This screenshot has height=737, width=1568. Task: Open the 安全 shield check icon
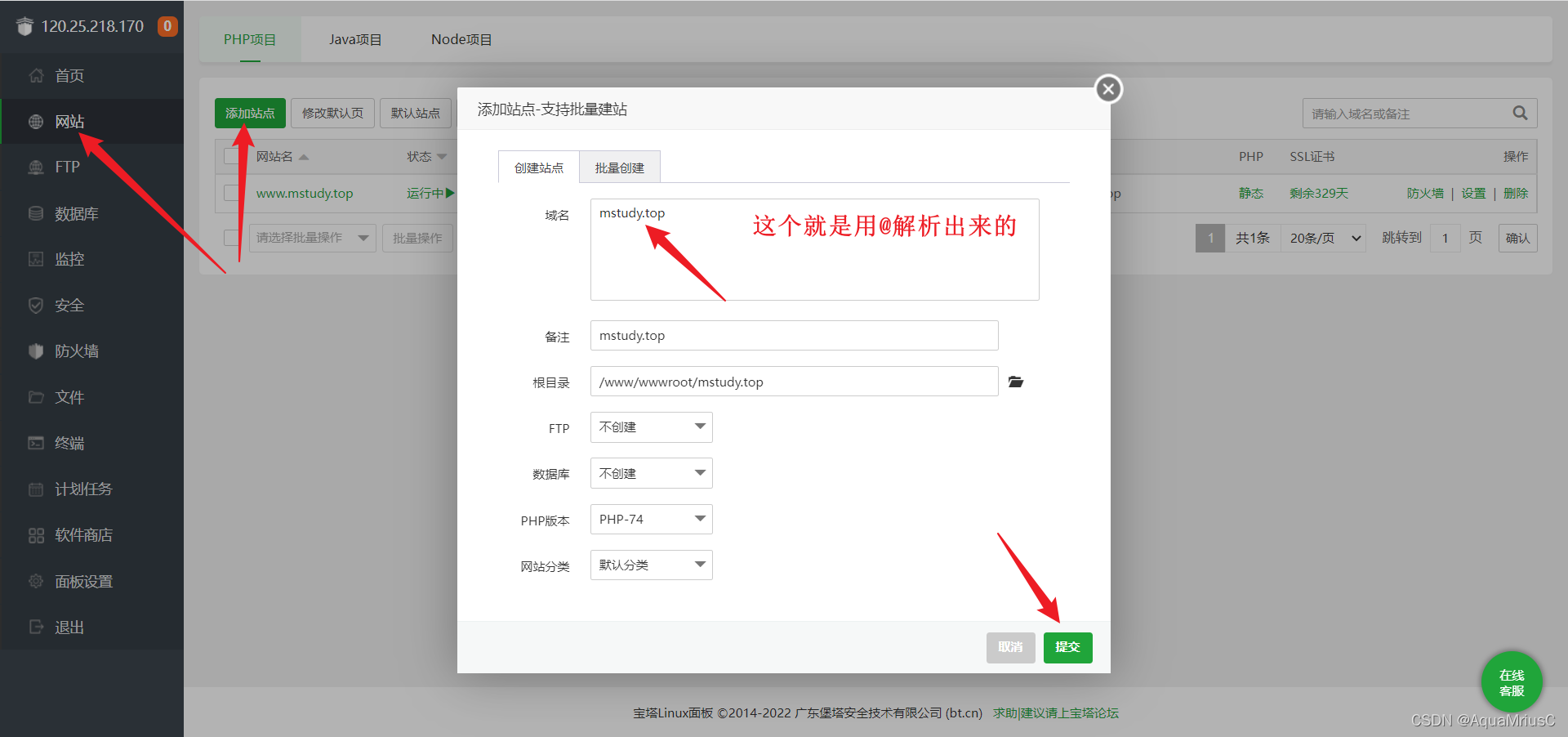36,305
